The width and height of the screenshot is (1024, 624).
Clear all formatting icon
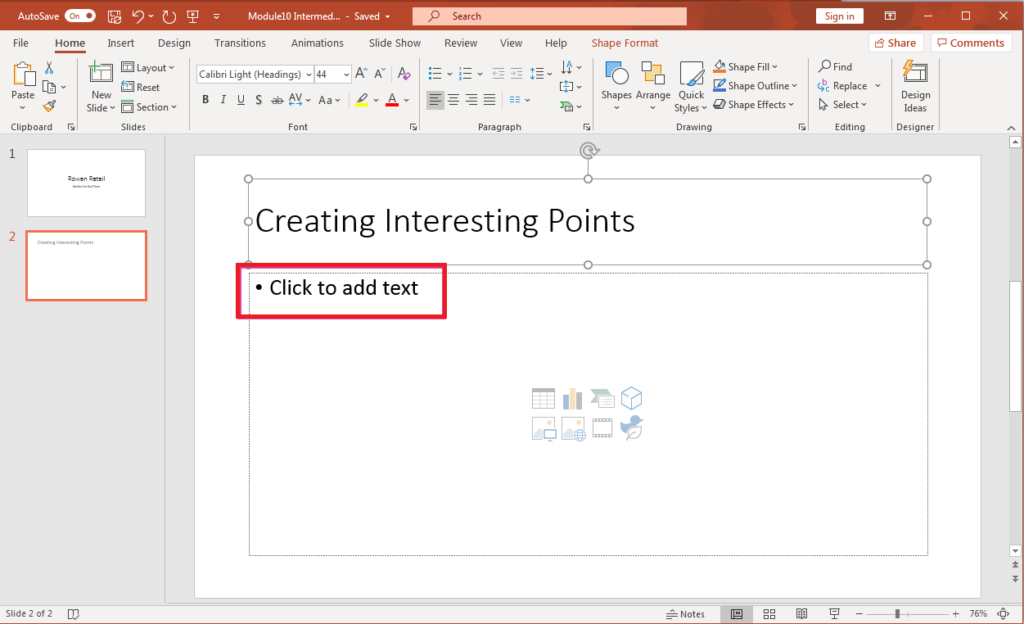tap(404, 74)
